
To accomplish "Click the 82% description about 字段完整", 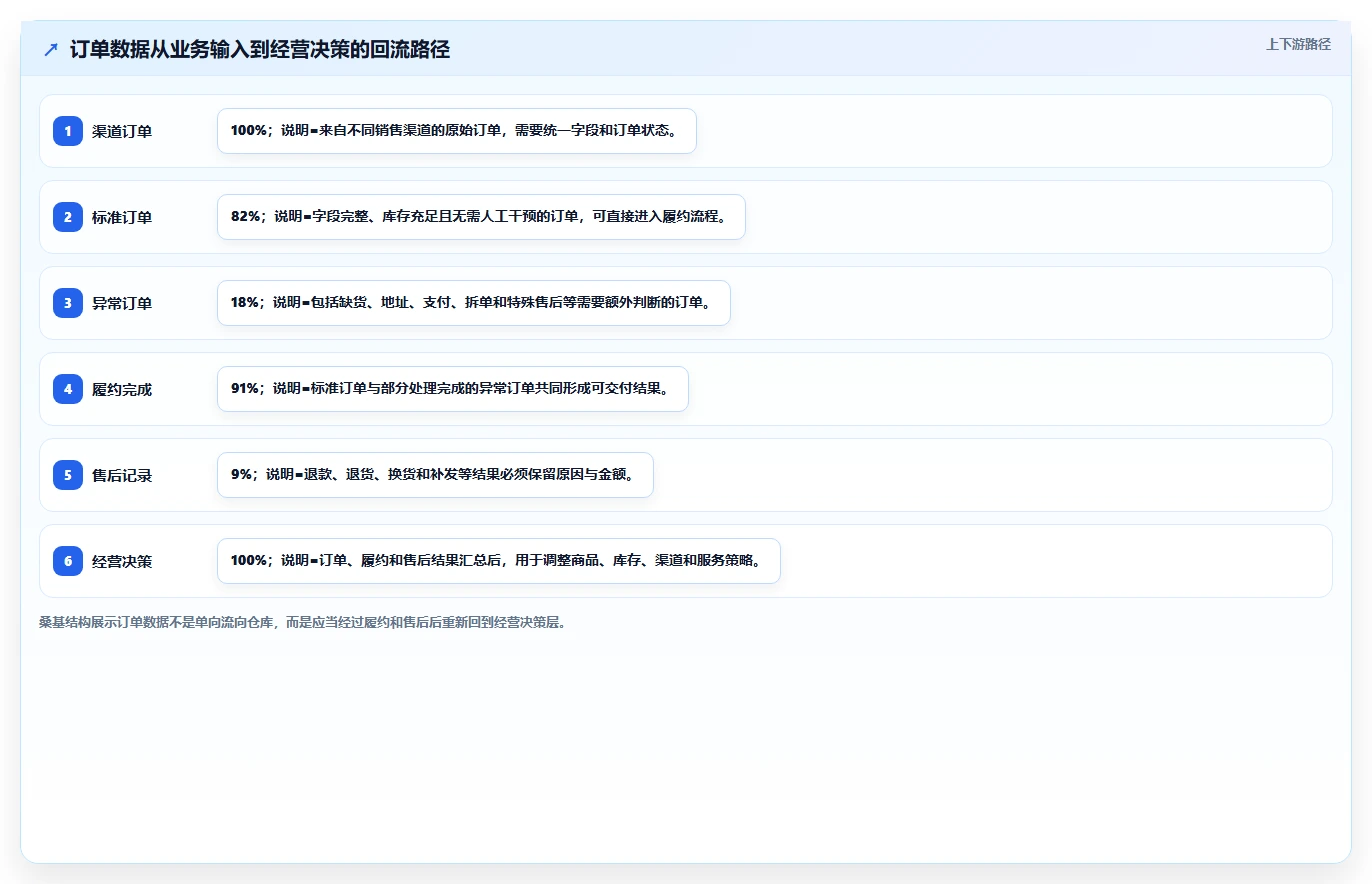I will [481, 217].
